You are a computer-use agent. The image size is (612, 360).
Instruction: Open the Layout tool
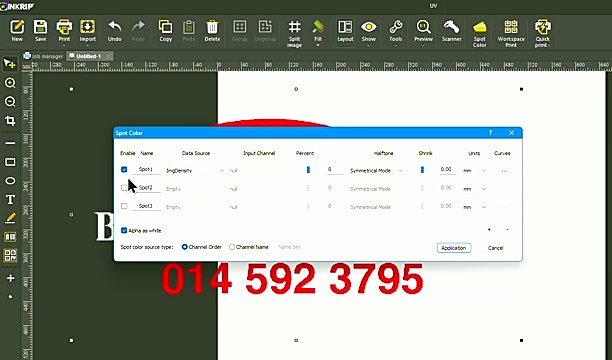pos(345,31)
